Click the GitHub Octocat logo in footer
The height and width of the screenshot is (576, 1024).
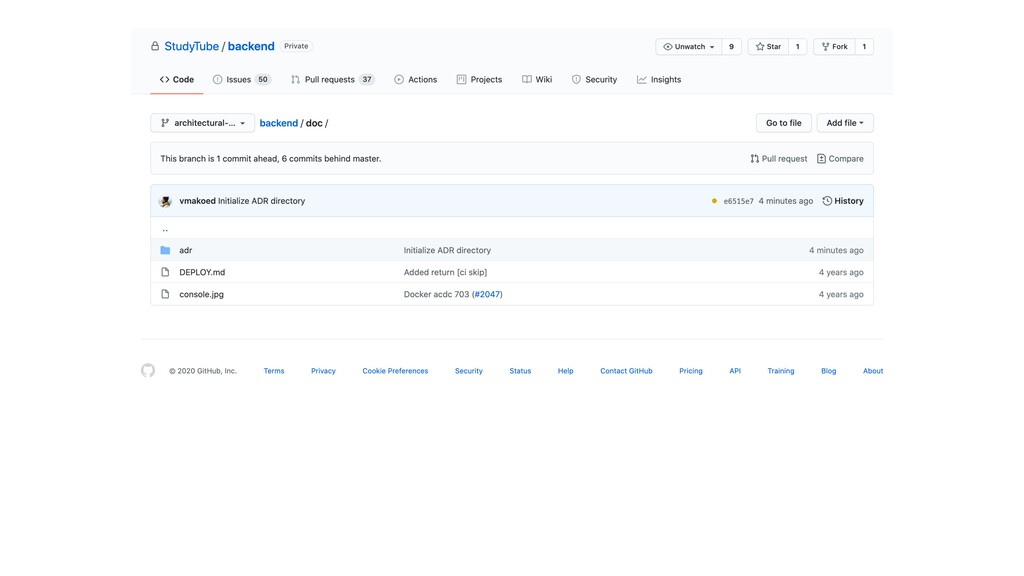tap(148, 371)
